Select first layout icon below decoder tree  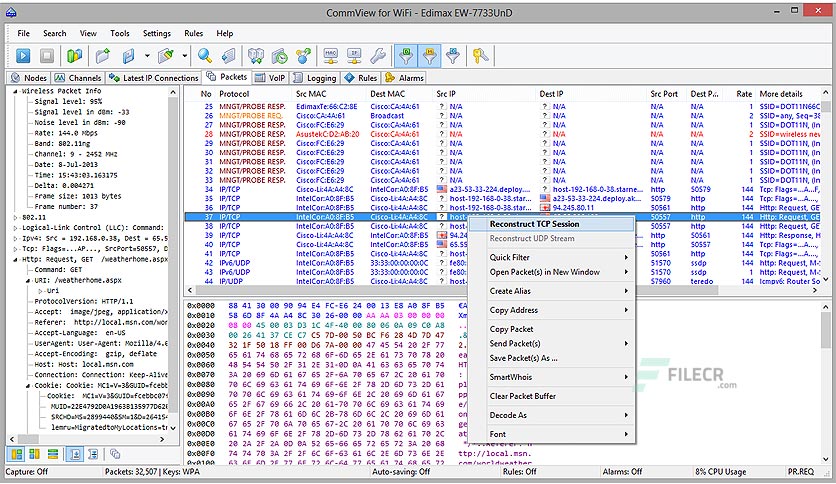click(17, 454)
